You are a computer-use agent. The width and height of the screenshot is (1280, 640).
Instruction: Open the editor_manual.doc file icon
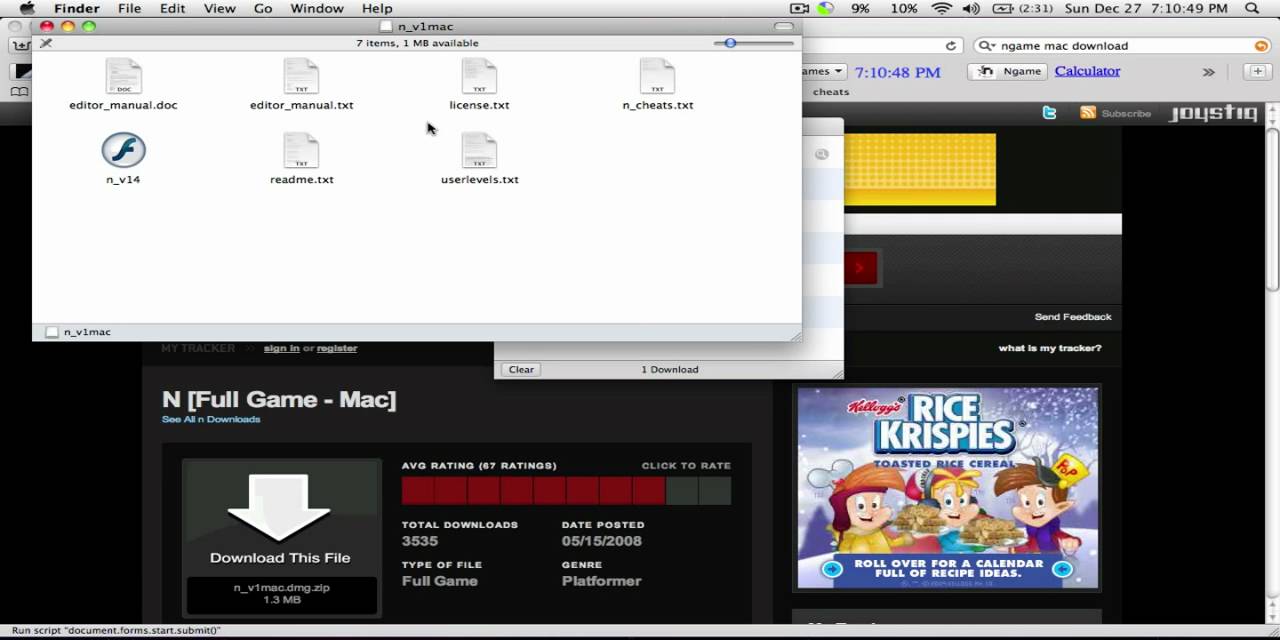tap(124, 76)
